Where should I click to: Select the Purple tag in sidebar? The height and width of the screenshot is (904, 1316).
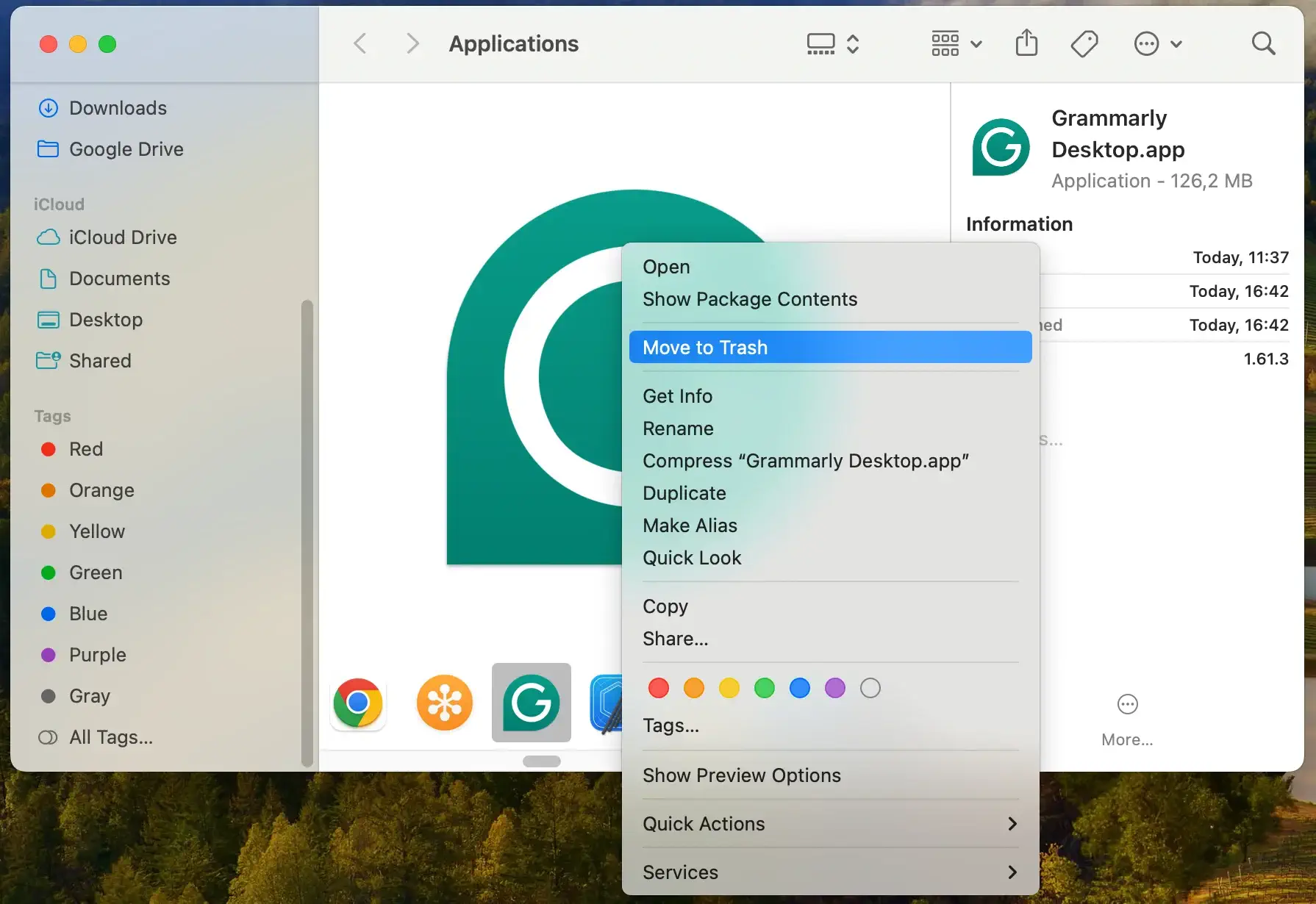[84, 655]
